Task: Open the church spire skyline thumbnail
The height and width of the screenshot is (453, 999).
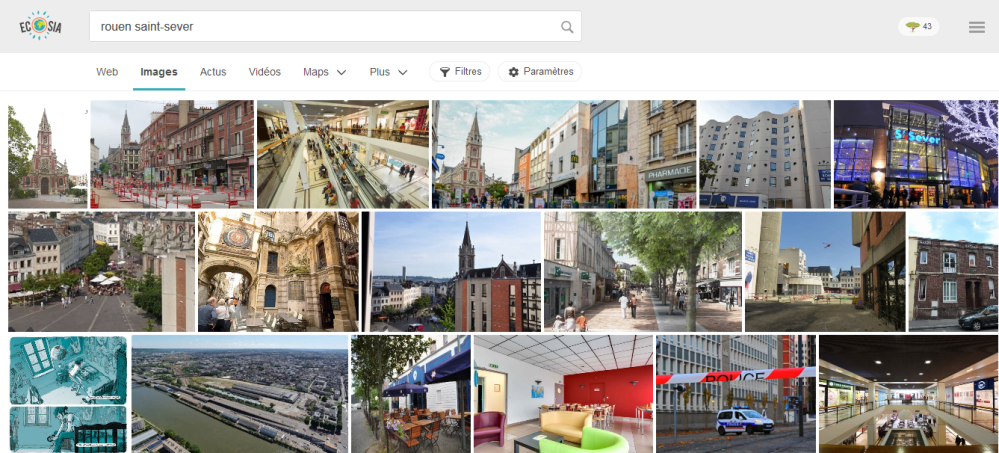Action: pos(451,272)
